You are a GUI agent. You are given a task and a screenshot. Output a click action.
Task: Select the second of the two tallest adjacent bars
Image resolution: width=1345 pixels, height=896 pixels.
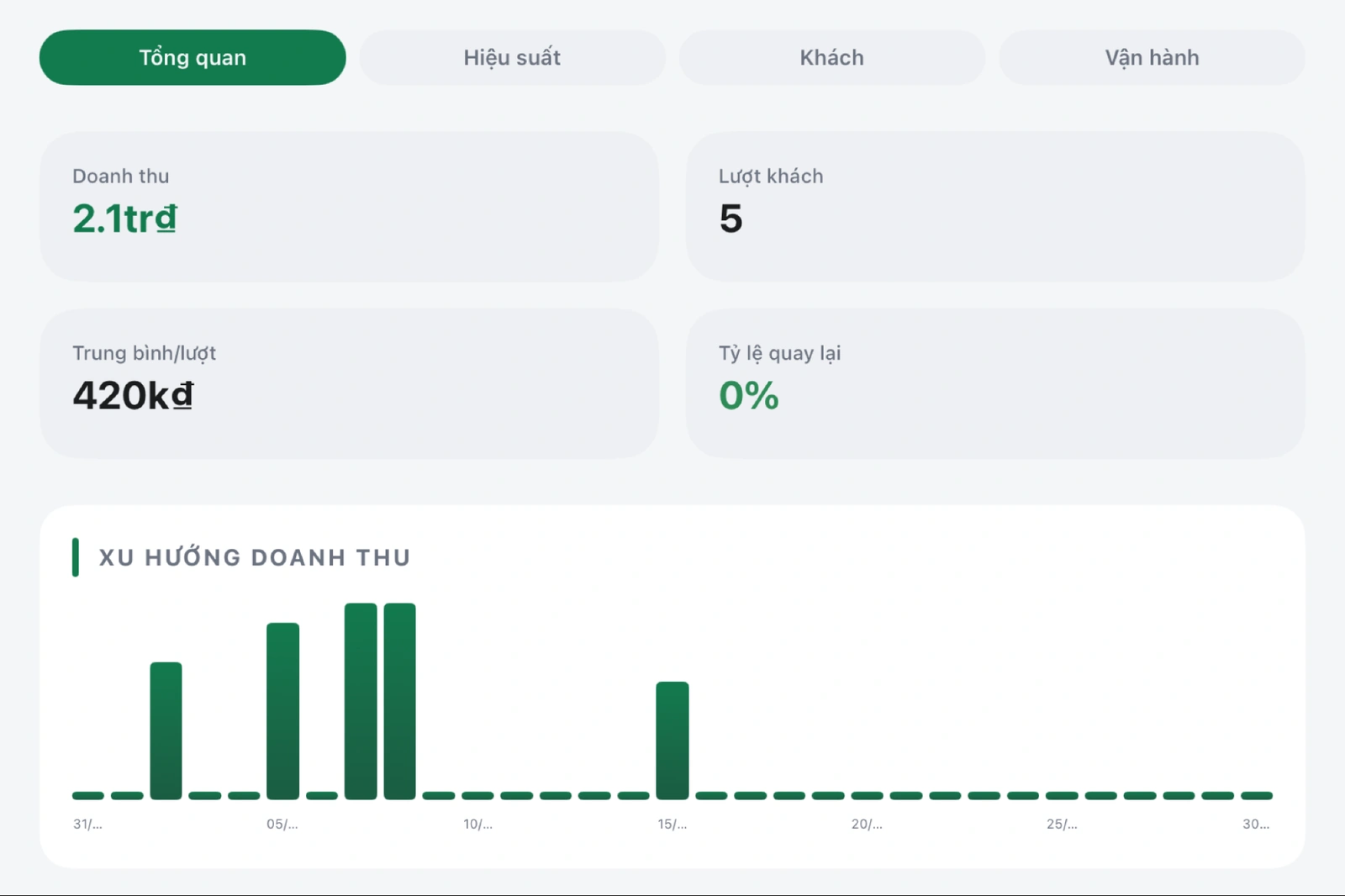click(400, 701)
